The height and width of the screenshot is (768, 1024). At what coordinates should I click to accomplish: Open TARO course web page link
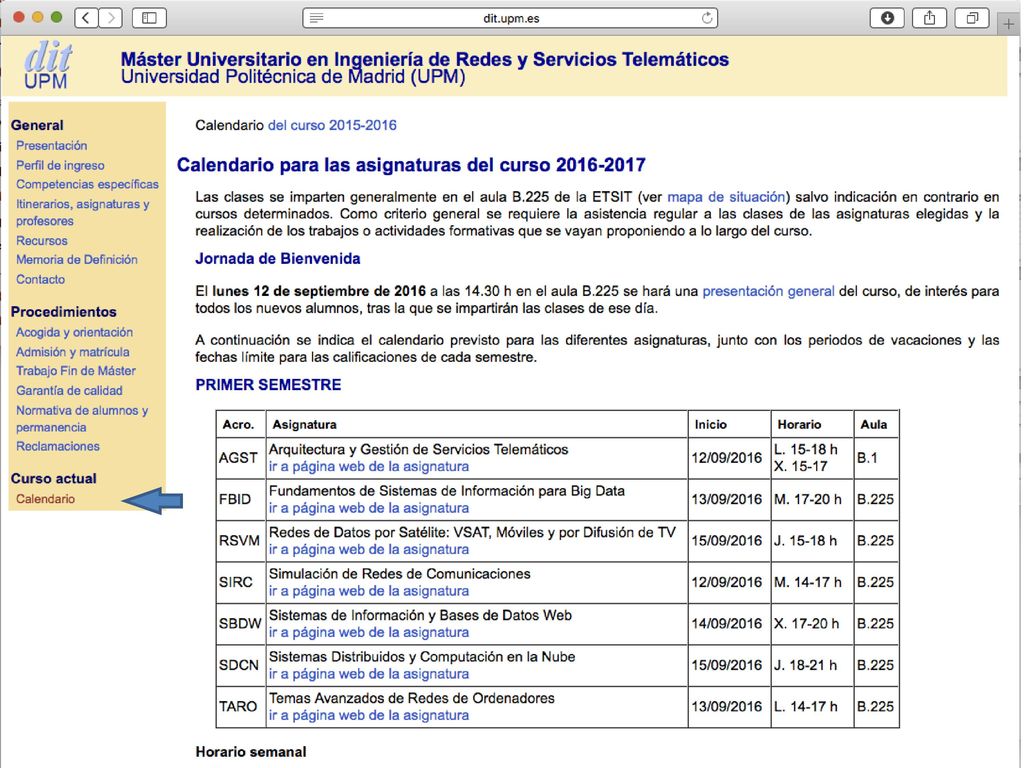tap(369, 716)
